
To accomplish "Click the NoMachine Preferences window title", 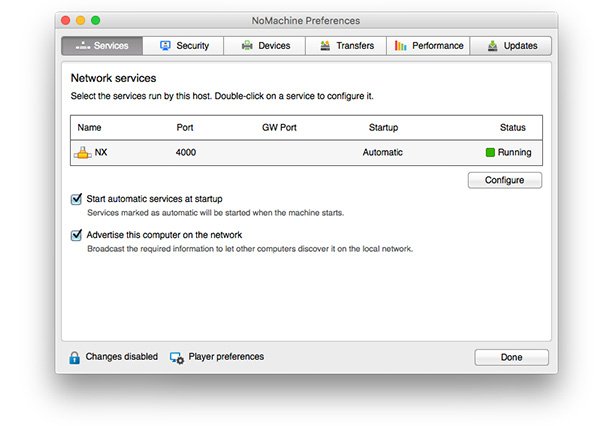I will pyautogui.click(x=306, y=21).
